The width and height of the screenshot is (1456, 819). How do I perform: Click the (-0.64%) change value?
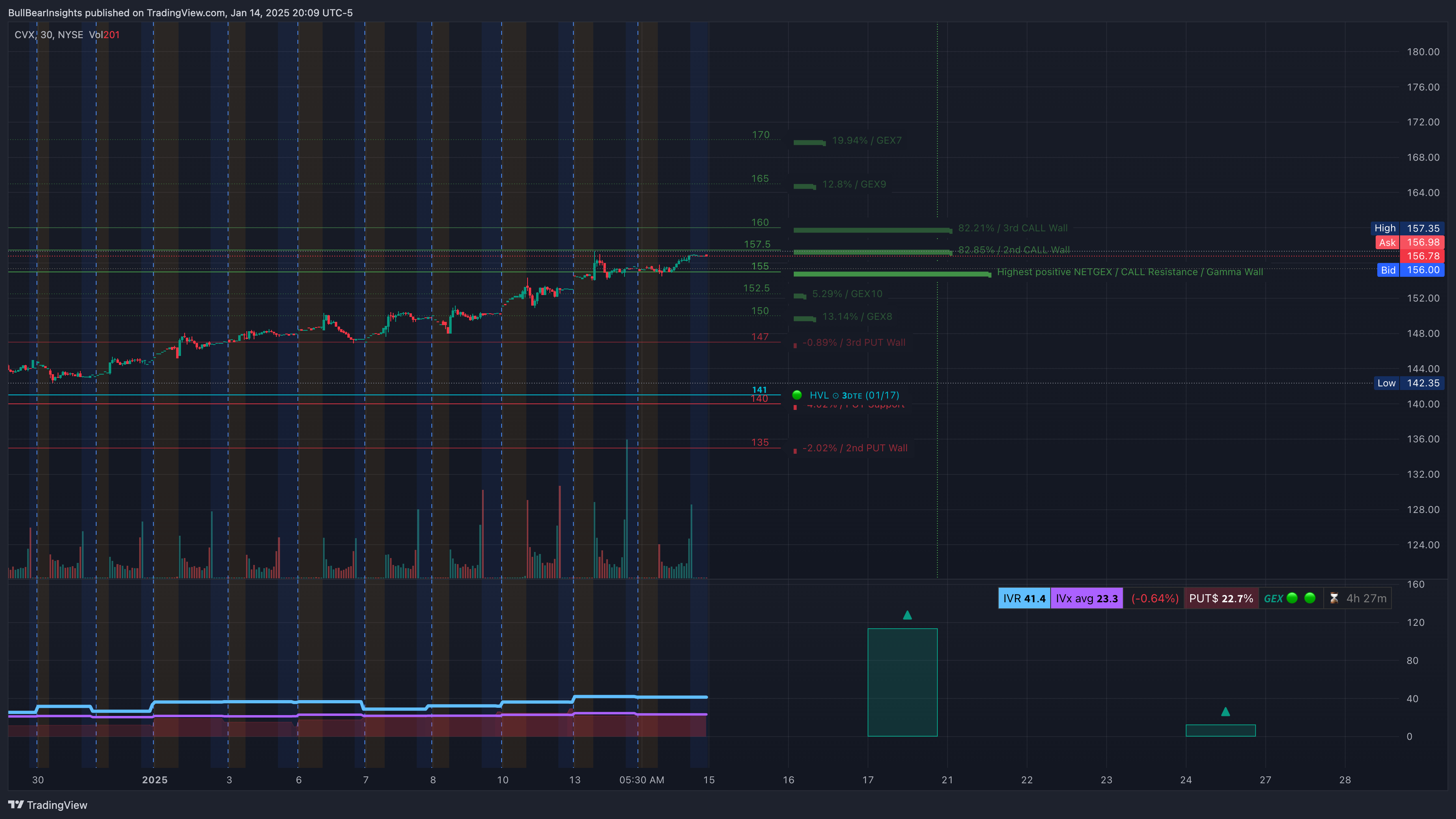pyautogui.click(x=1155, y=598)
